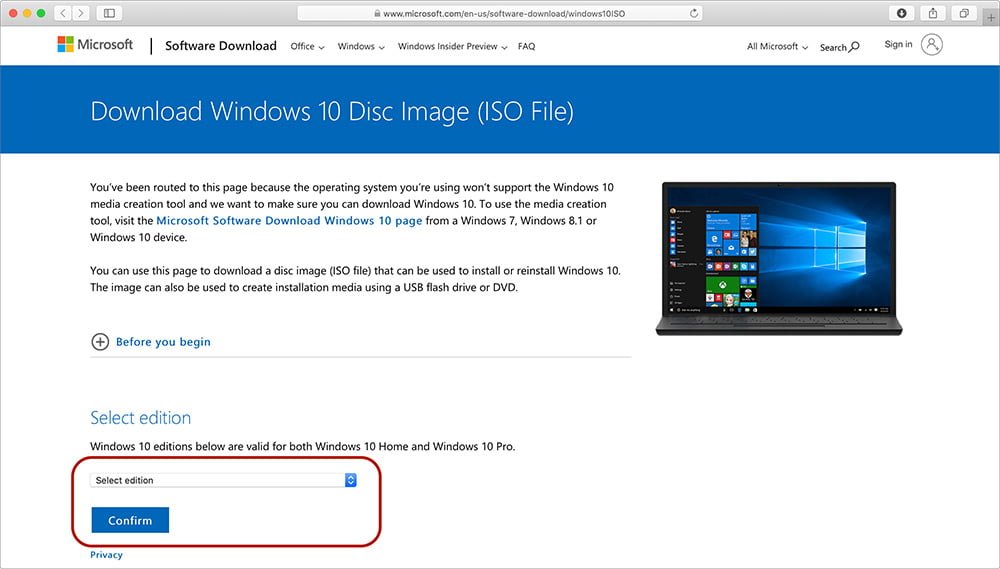Image resolution: width=1000 pixels, height=569 pixels.
Task: Click the Search magnifier link
Action: point(839,47)
